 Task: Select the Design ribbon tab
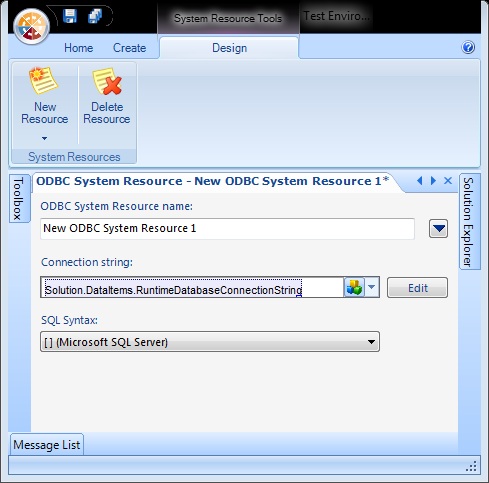[x=229, y=48]
